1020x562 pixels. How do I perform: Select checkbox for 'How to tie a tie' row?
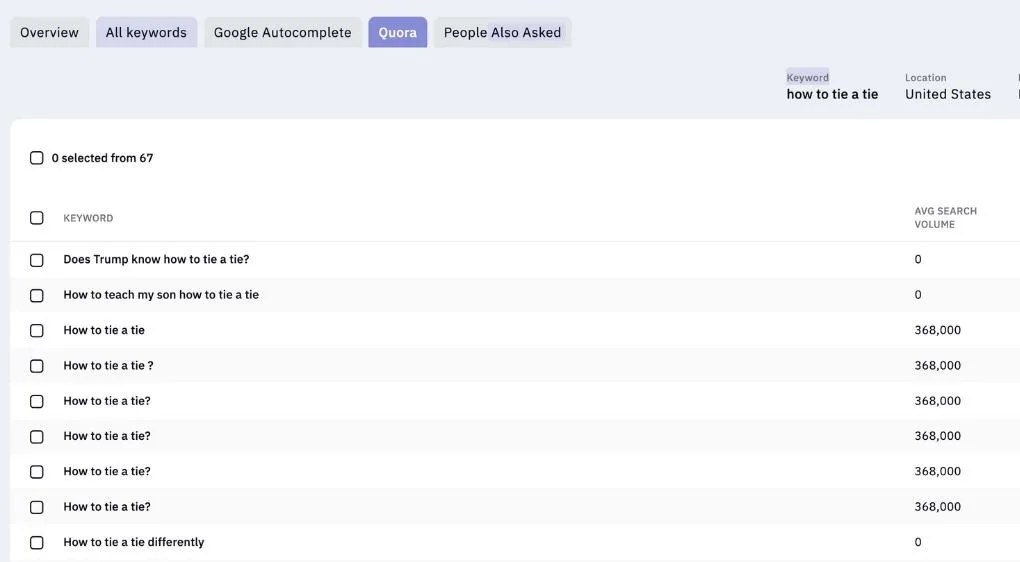pos(36,330)
